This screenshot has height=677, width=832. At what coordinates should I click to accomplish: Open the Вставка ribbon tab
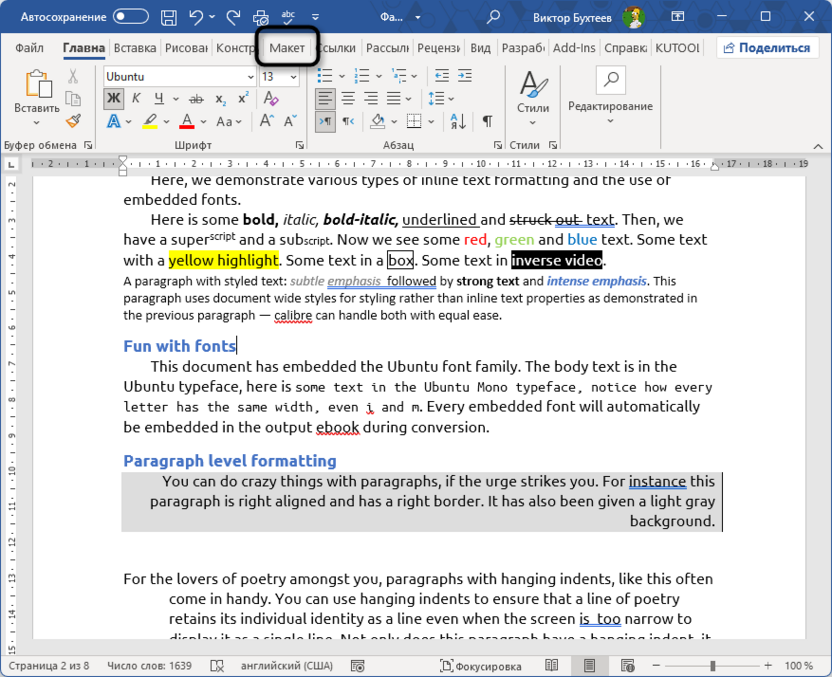[134, 47]
